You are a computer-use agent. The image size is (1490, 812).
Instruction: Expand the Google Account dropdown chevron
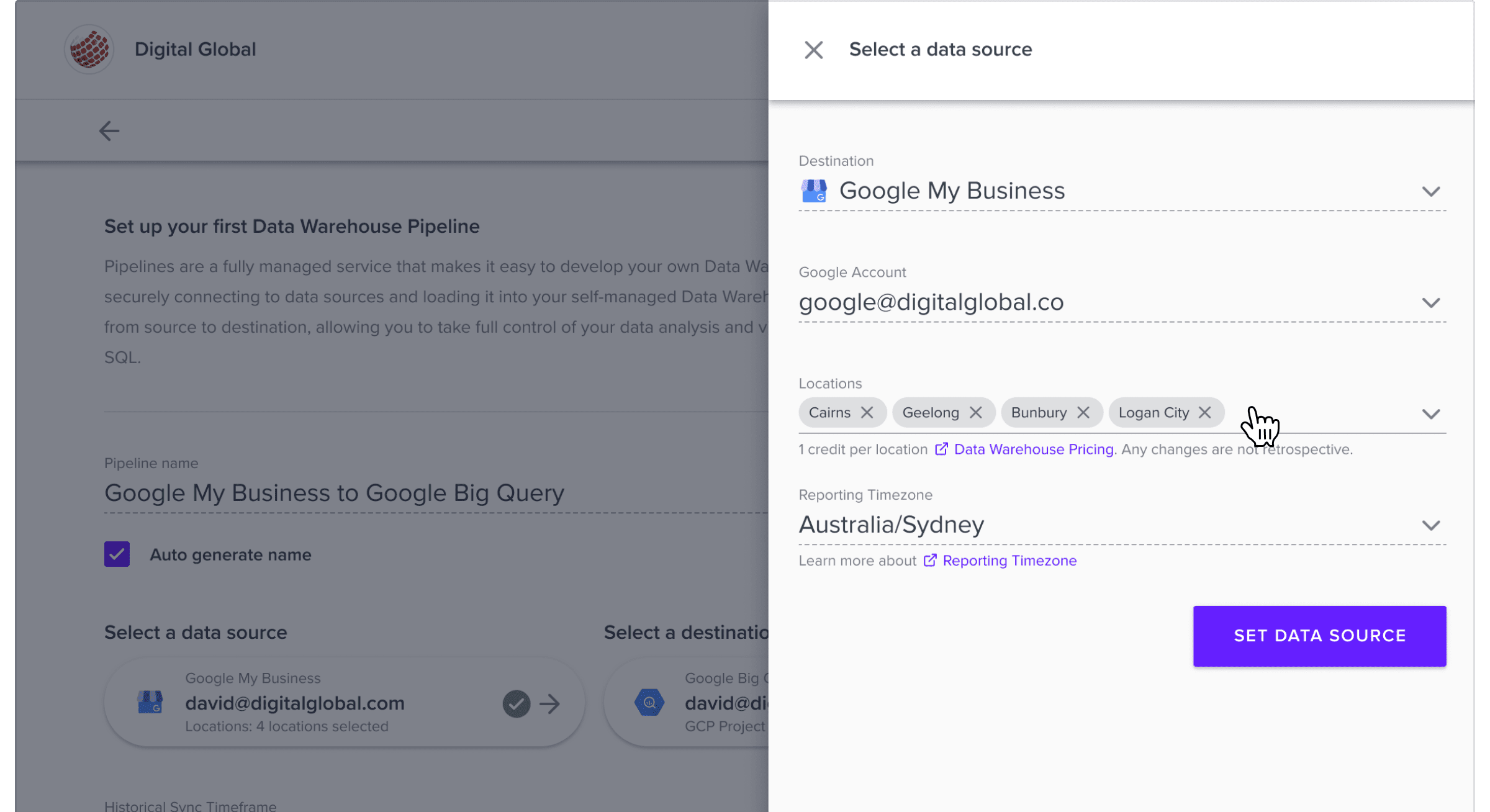click(x=1431, y=302)
